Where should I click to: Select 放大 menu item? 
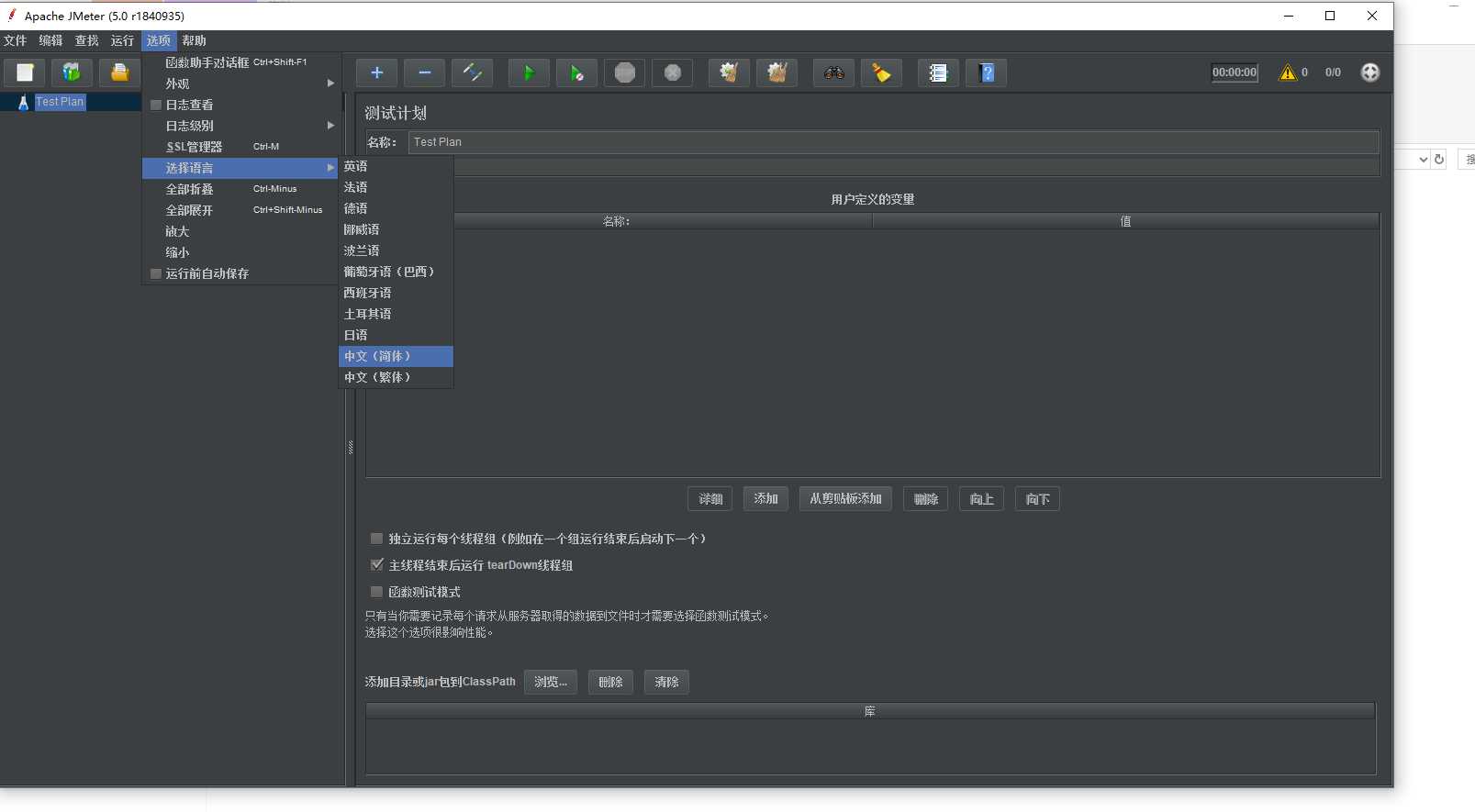[240, 231]
